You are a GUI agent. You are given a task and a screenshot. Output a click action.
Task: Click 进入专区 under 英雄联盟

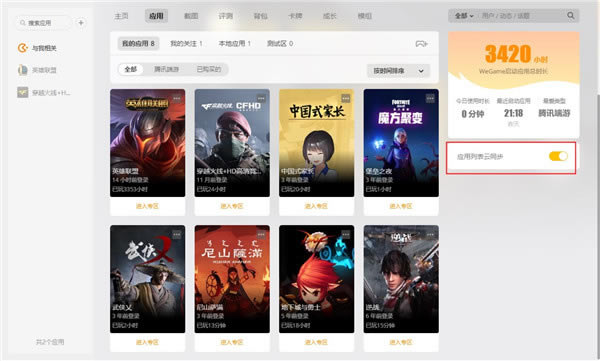tap(147, 206)
